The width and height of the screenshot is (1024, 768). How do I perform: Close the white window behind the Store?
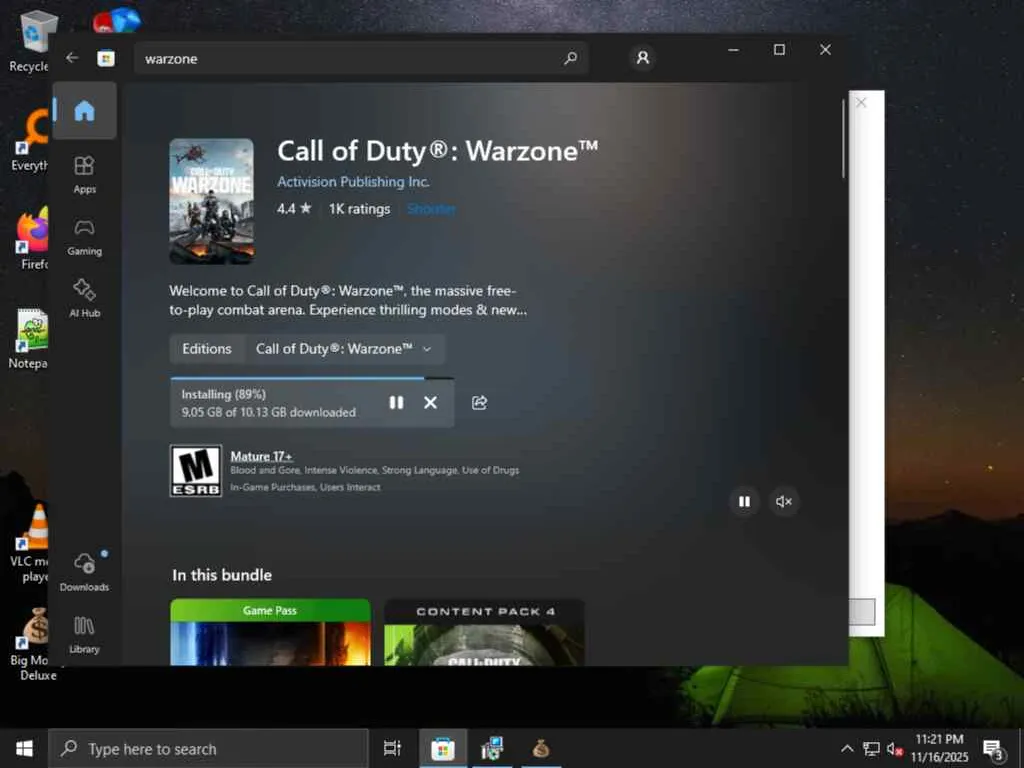[861, 103]
